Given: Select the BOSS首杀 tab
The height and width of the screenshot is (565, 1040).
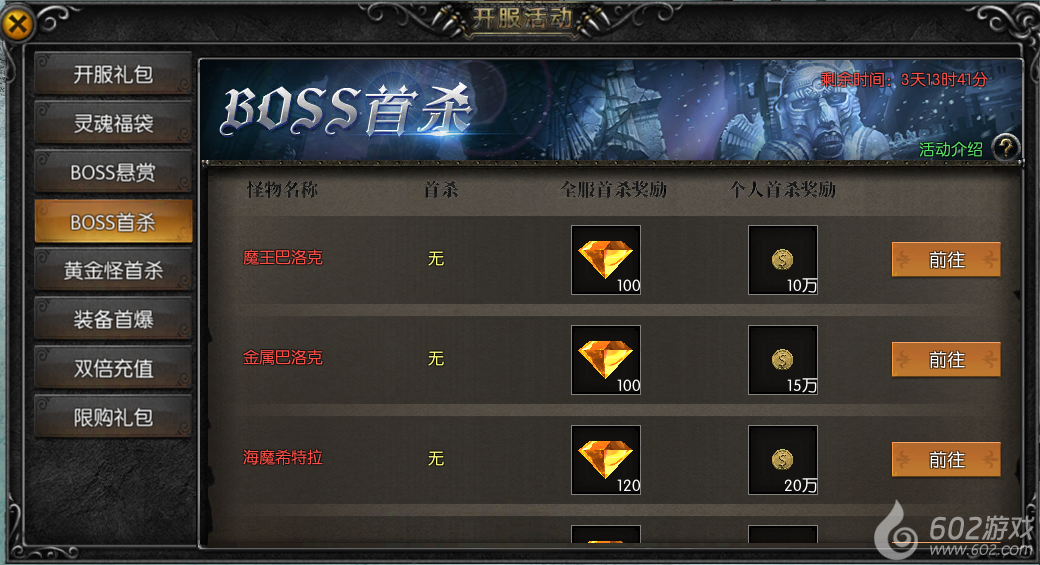Looking at the screenshot, I should 113,221.
